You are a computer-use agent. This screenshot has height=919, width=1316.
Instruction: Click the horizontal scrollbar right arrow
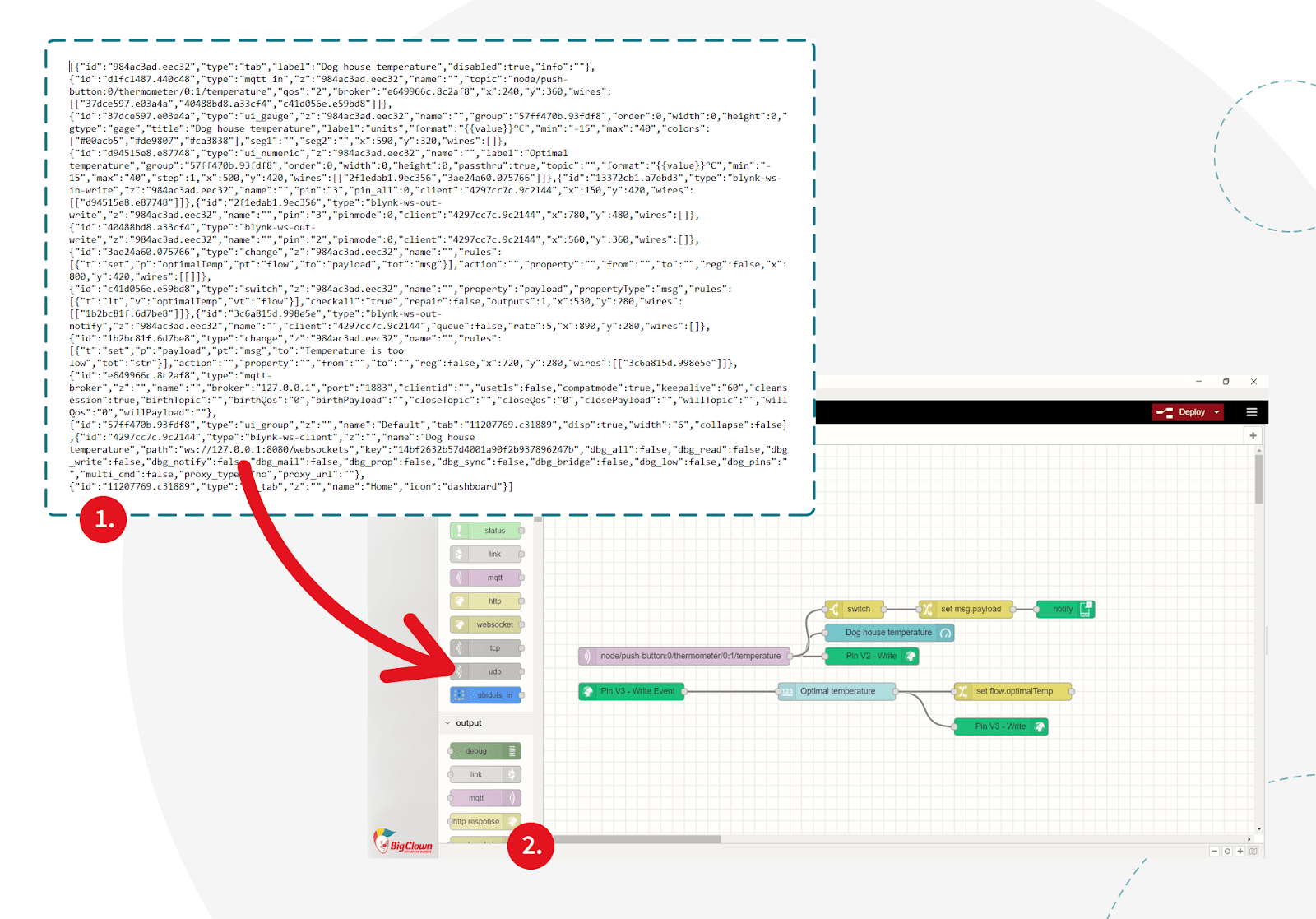pos(1249,839)
